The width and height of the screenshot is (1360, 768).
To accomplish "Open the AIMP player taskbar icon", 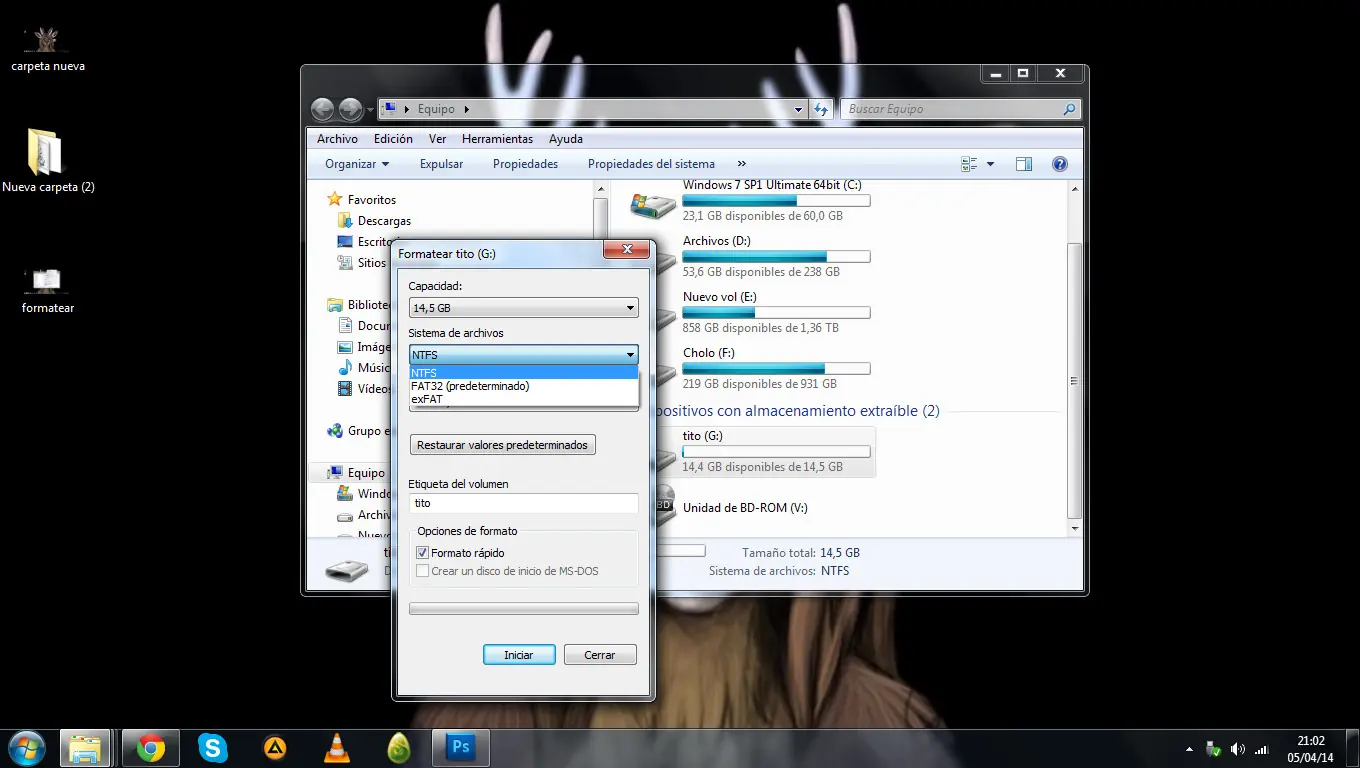I will pyautogui.click(x=275, y=748).
